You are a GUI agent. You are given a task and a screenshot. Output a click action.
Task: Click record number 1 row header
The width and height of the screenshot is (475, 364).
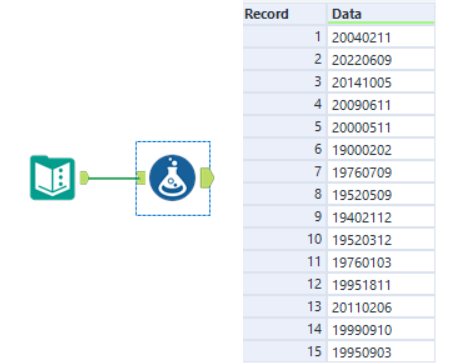coord(284,37)
